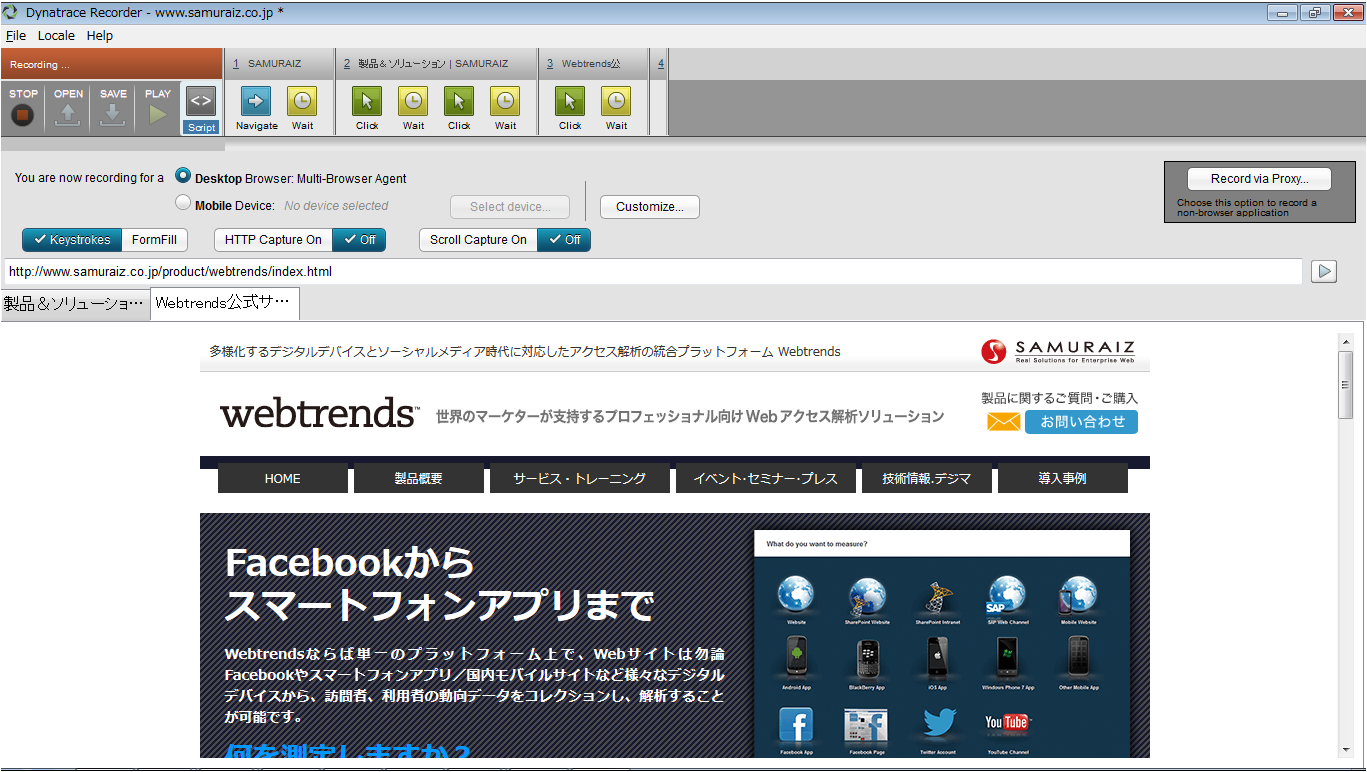Open サービス・トレーニング navigation item
Viewport: 1367px width, 772px height.
tap(579, 479)
